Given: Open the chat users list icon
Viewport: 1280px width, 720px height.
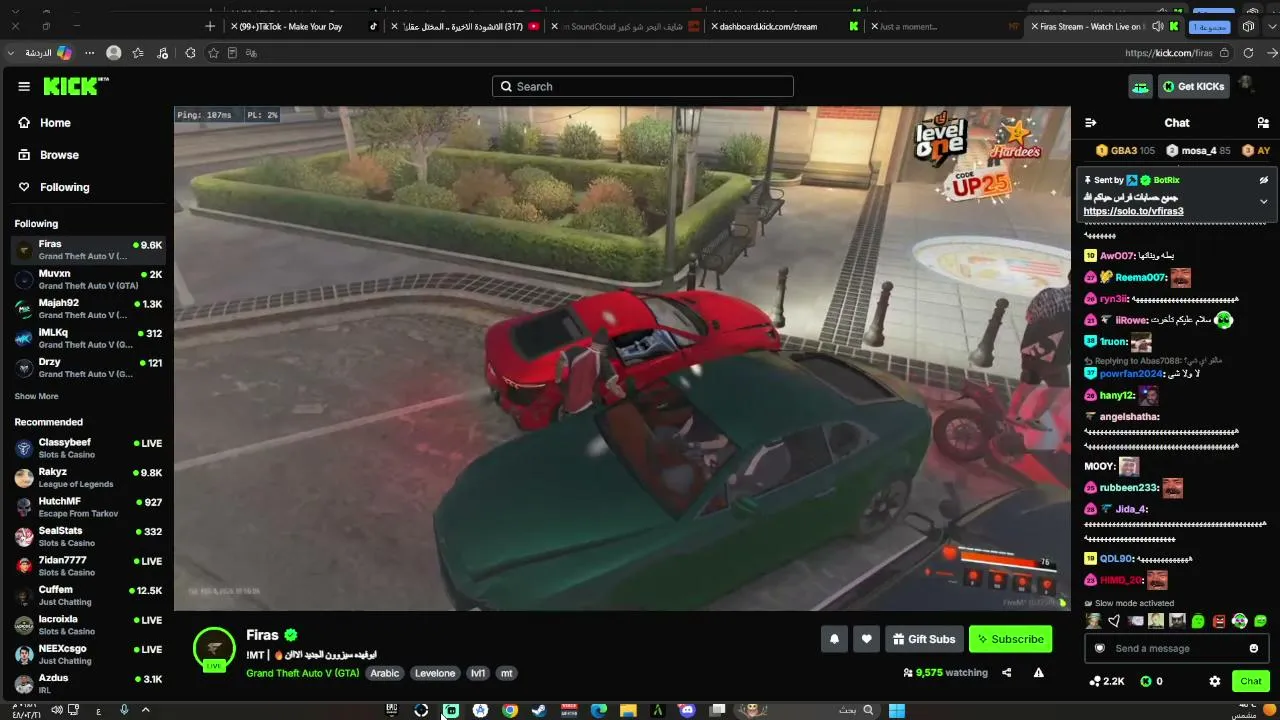Looking at the screenshot, I should coord(1263,123).
